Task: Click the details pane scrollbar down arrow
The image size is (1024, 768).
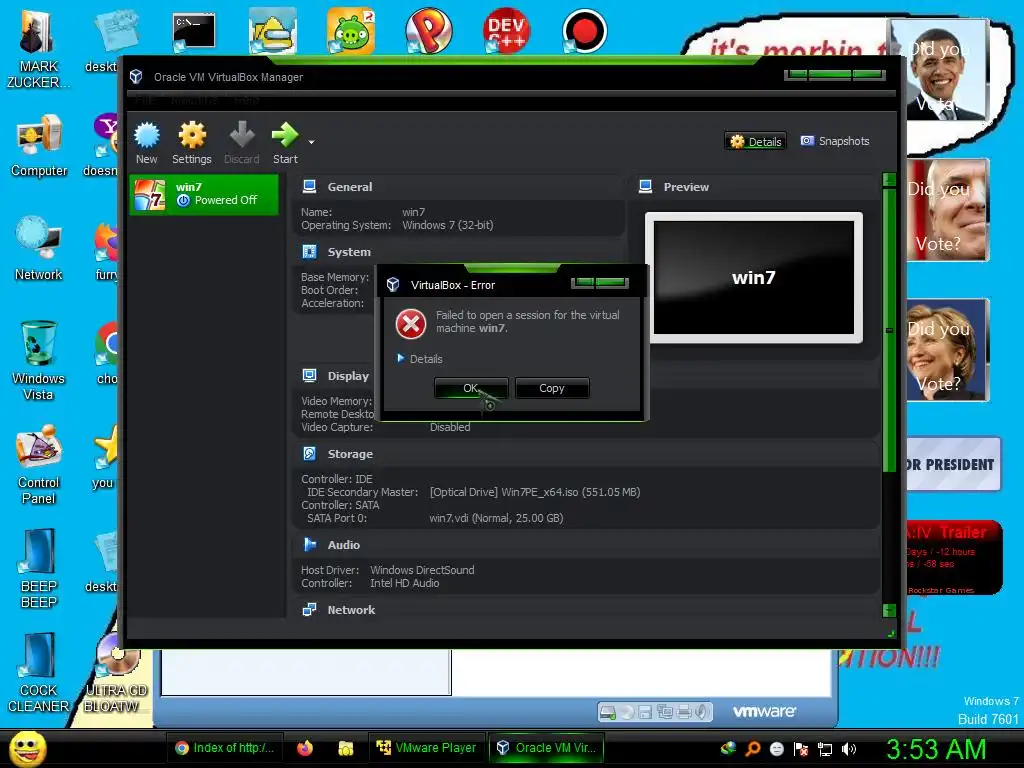Action: coord(889,611)
